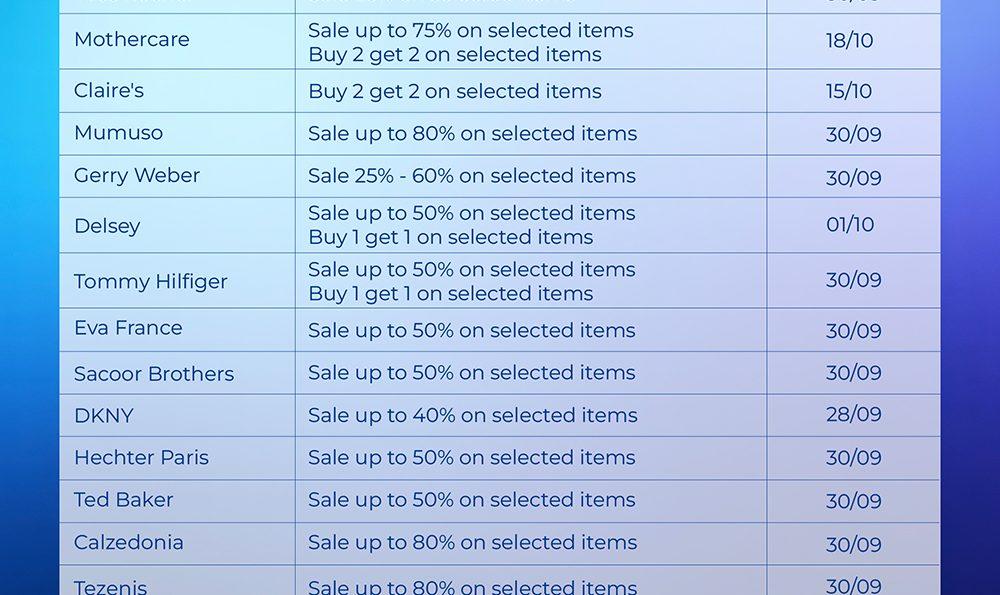Click the Ted Baker brand name
Viewport: 1000px width, 595px height.
tap(124, 500)
